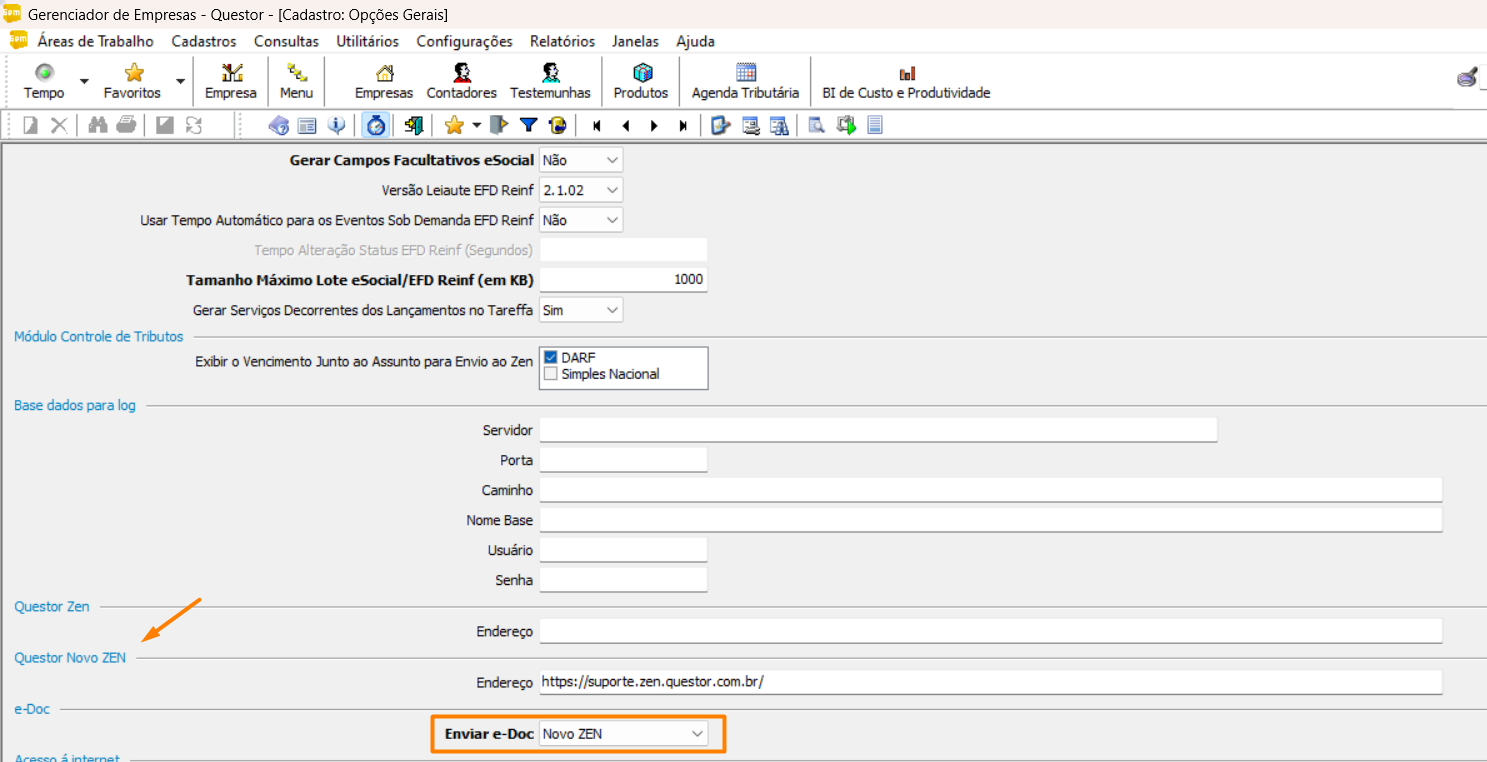Open the Janelas menu
Viewport: 1487px width, 762px height.
click(635, 41)
